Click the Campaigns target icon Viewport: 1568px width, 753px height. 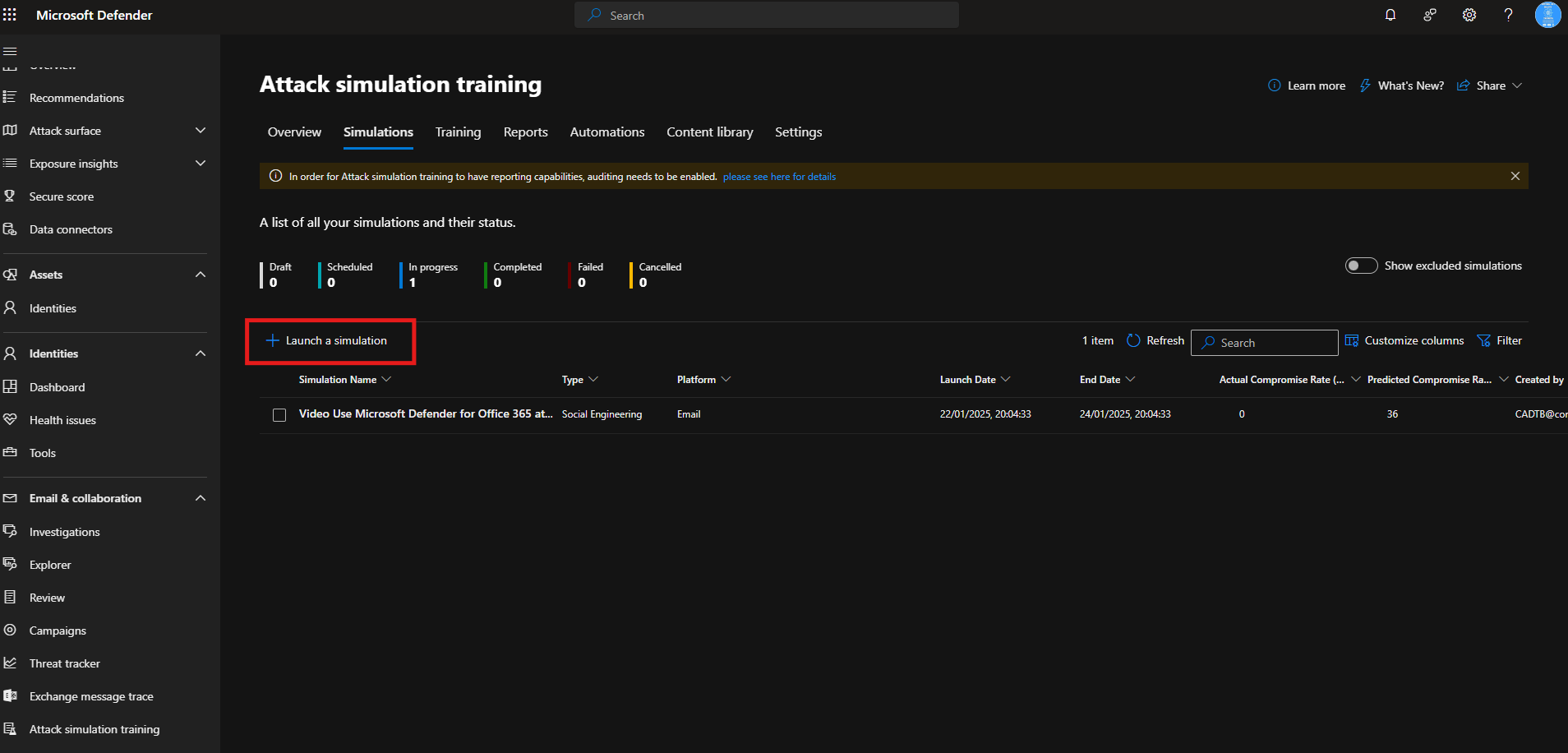10,630
